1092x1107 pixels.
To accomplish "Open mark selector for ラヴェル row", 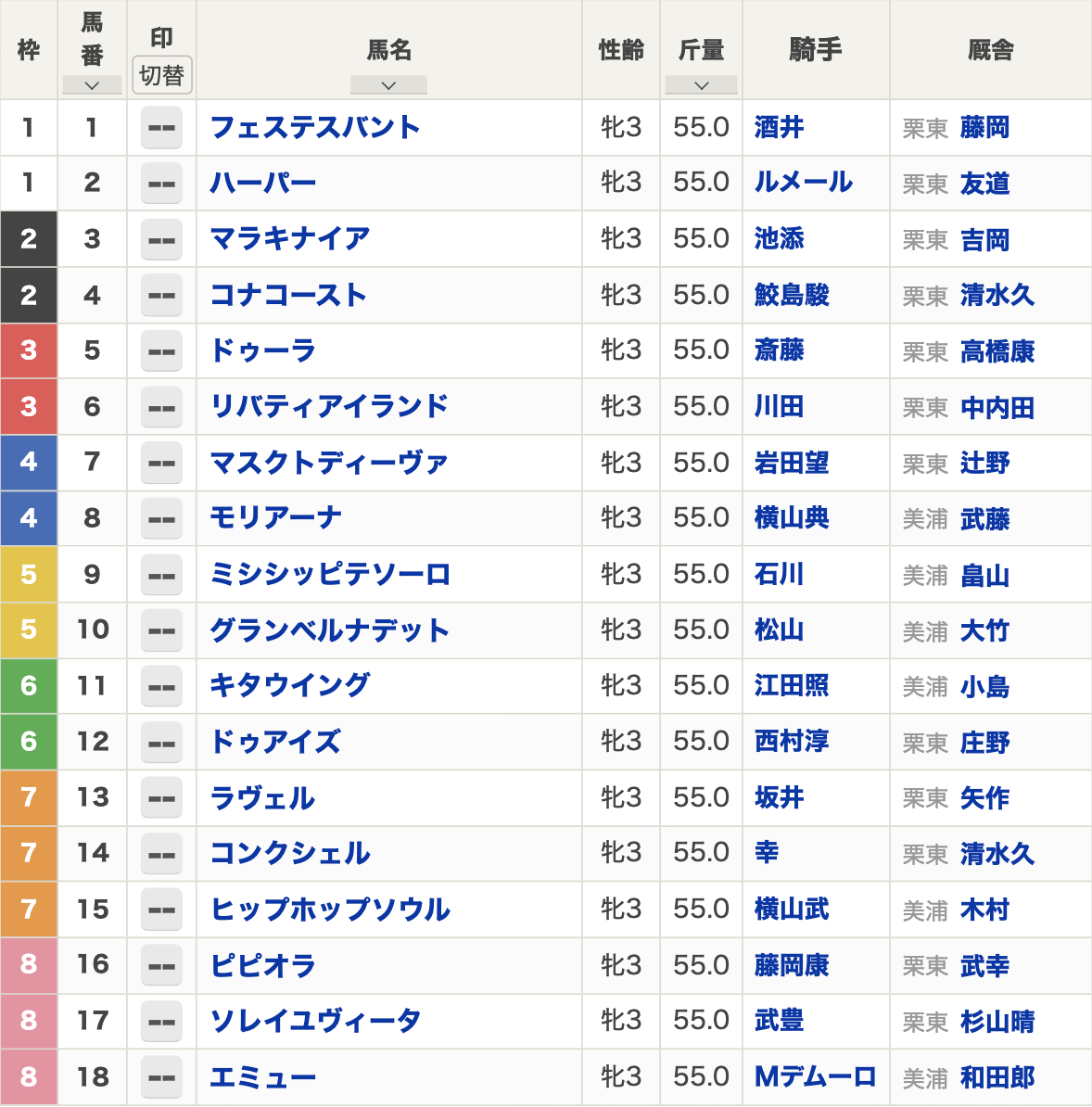I will [161, 797].
